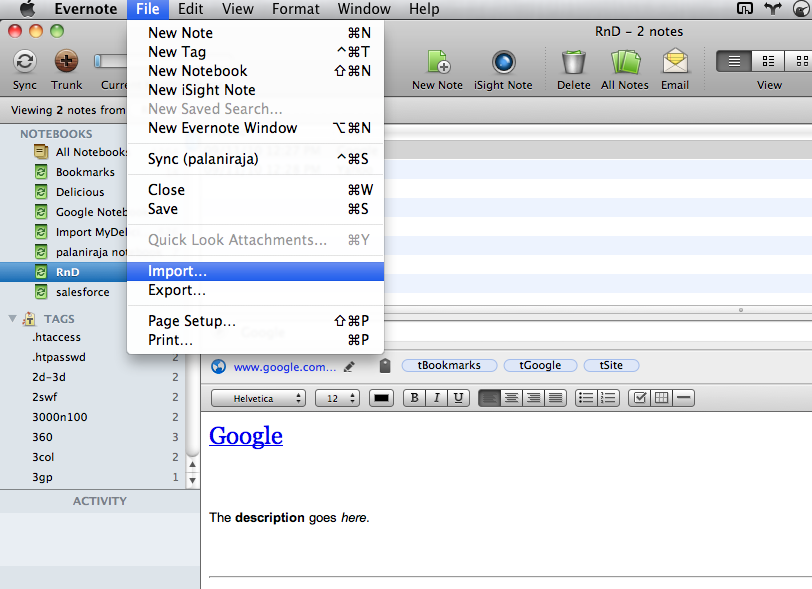The width and height of the screenshot is (812, 589).
Task: Open the Format menu
Action: click(296, 9)
